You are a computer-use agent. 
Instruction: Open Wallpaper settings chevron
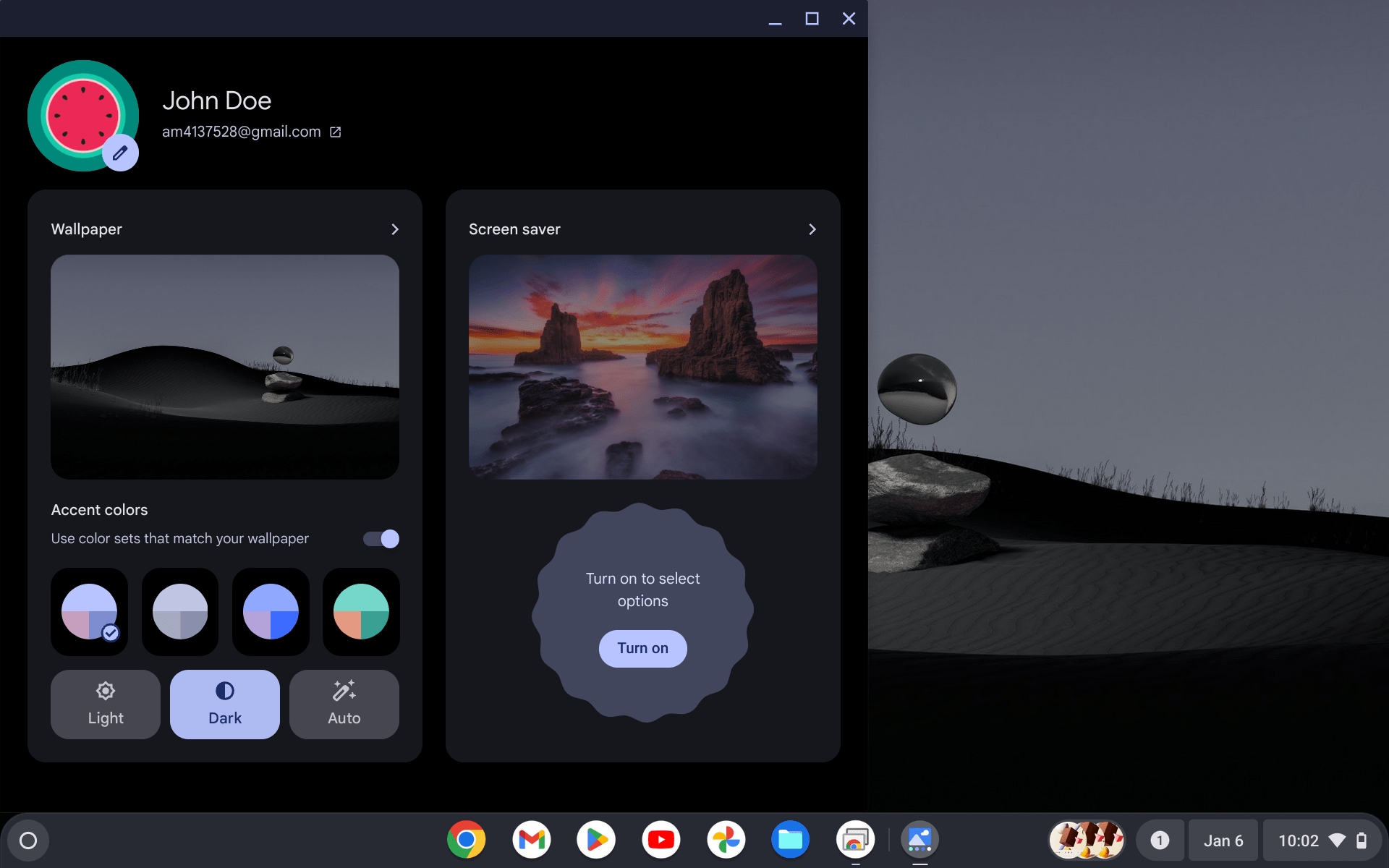pyautogui.click(x=395, y=229)
